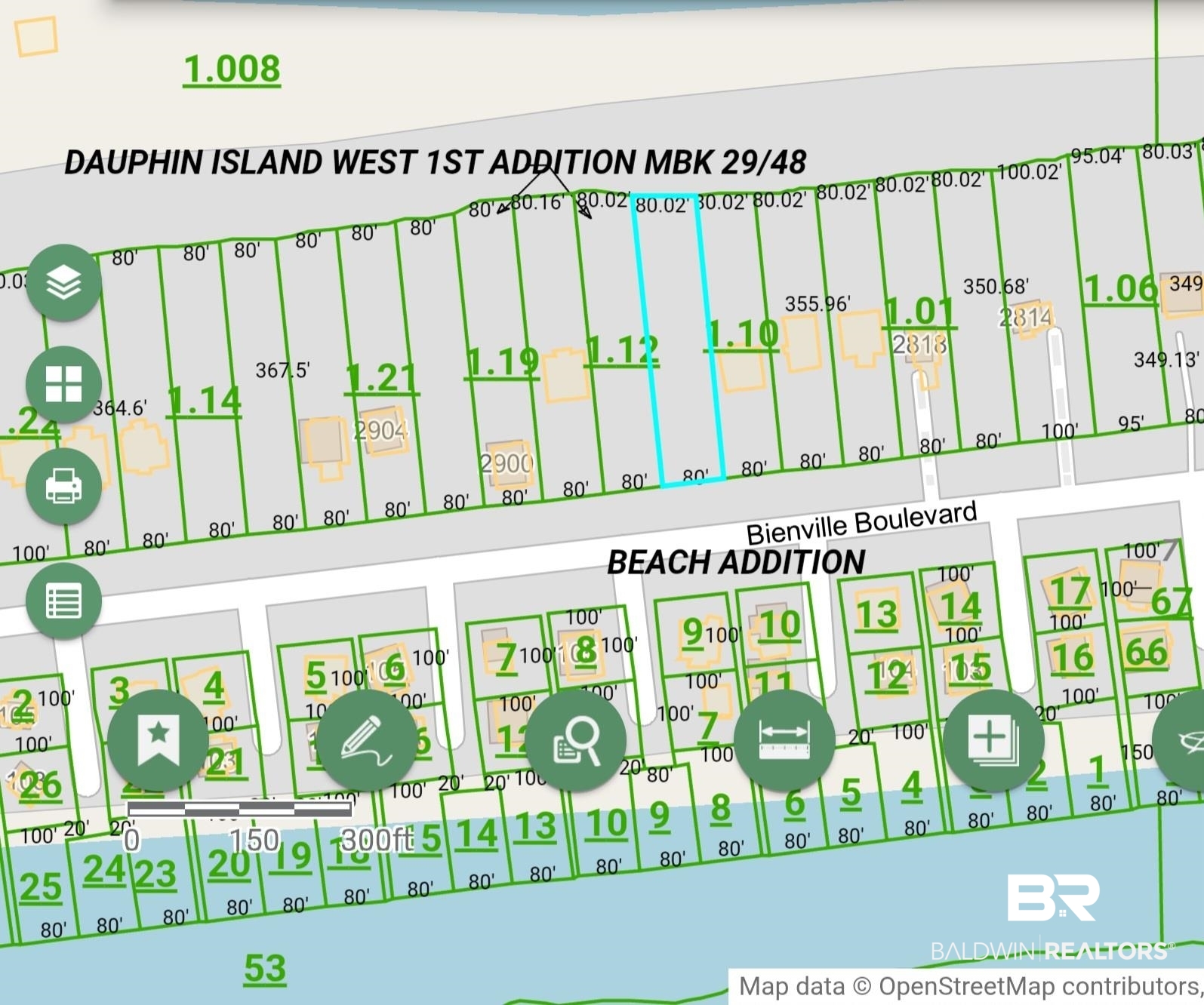The image size is (1204, 1005).
Task: Click the partially visible tool at right edge
Action: point(1181,740)
